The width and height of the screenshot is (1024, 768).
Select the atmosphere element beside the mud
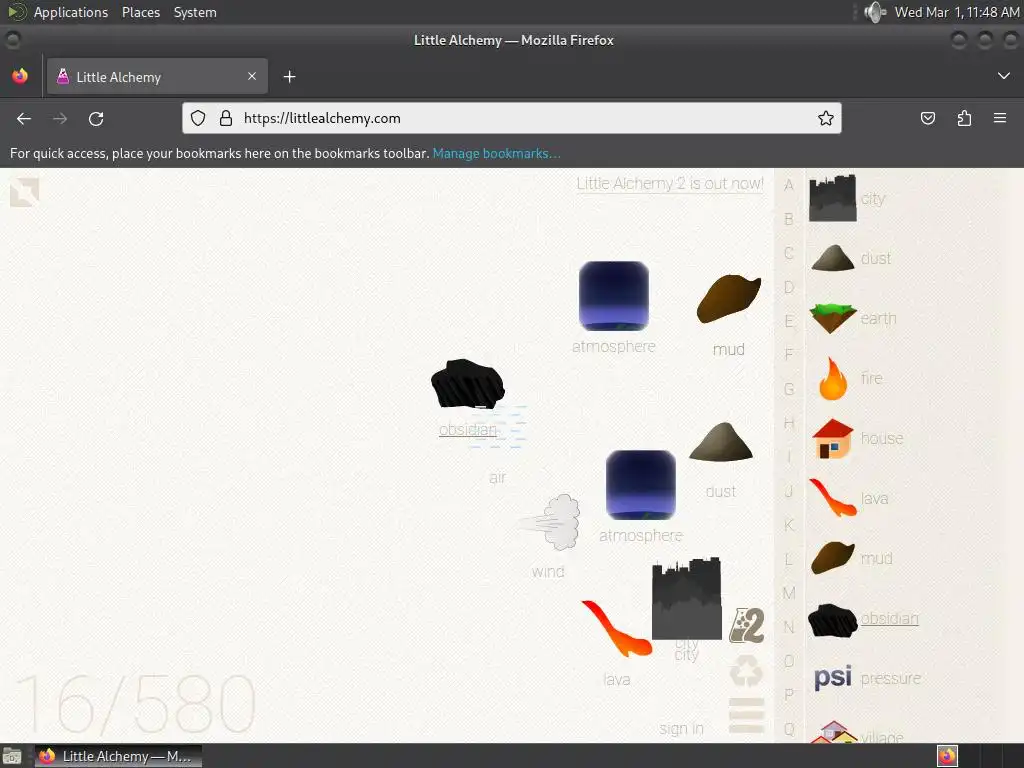[x=614, y=296]
